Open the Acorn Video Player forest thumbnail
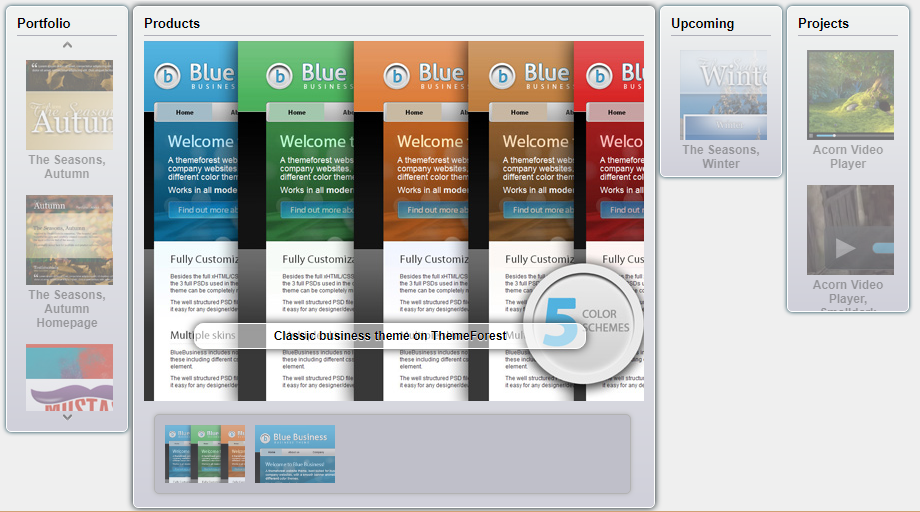920x512 pixels. coord(850,95)
